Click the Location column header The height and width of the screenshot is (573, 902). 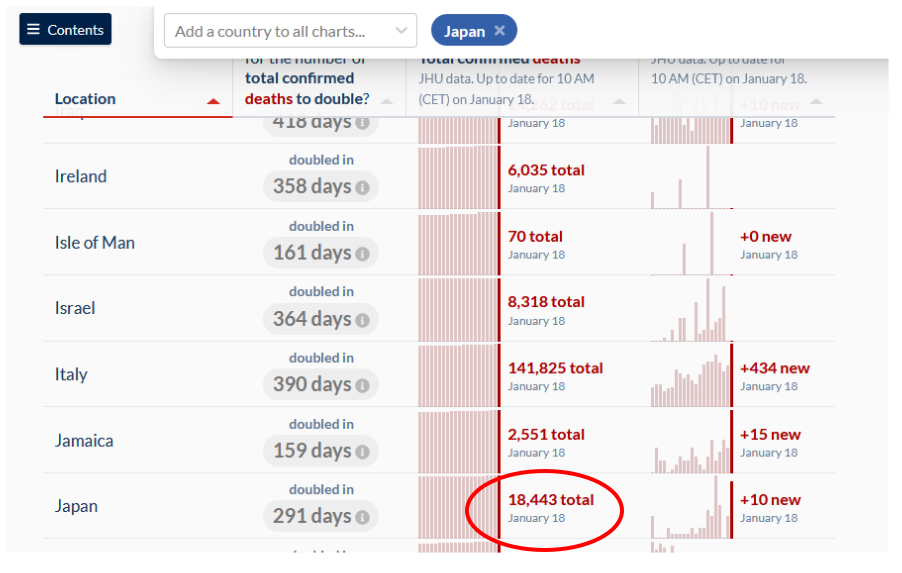85,99
